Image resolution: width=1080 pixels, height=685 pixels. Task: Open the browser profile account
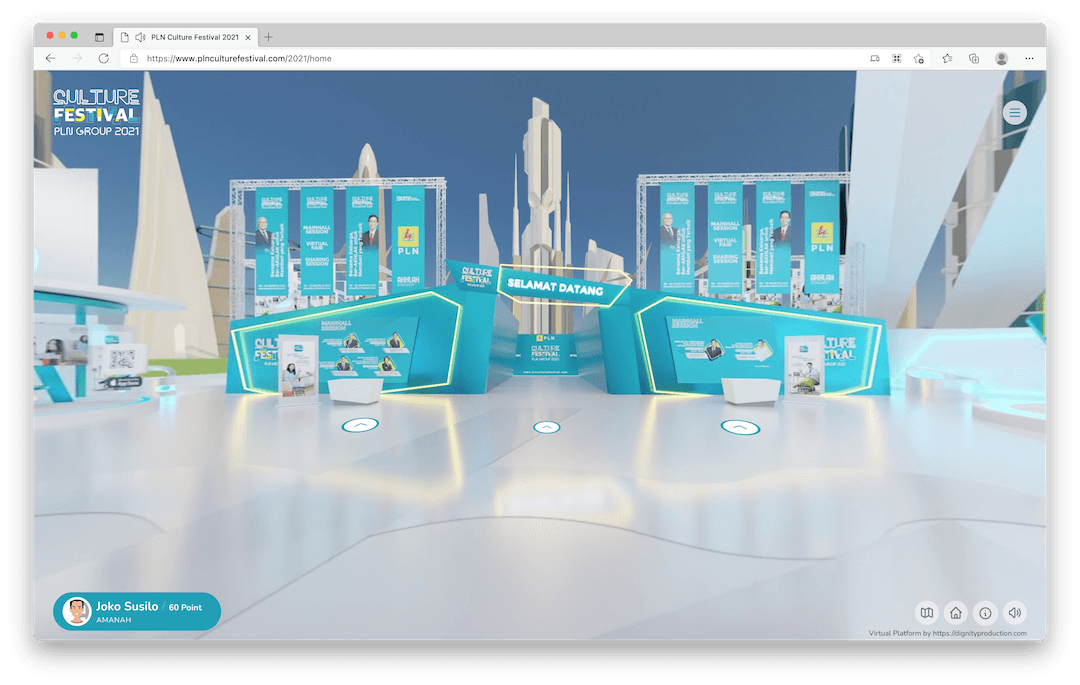pyautogui.click(x=1001, y=59)
